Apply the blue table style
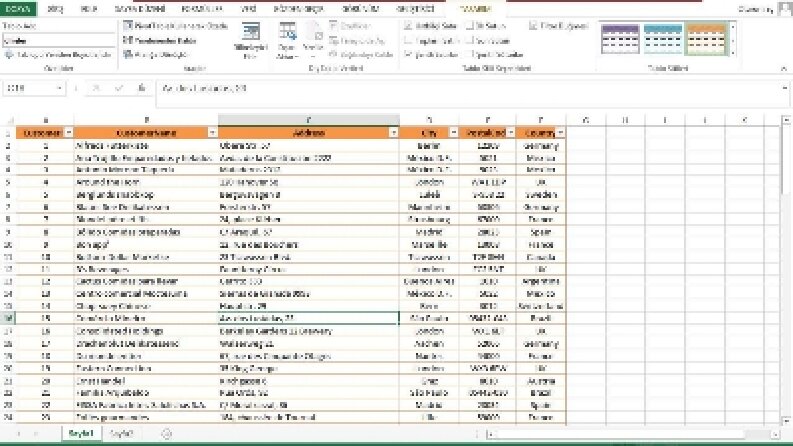The height and width of the screenshot is (446, 793). pos(663,39)
